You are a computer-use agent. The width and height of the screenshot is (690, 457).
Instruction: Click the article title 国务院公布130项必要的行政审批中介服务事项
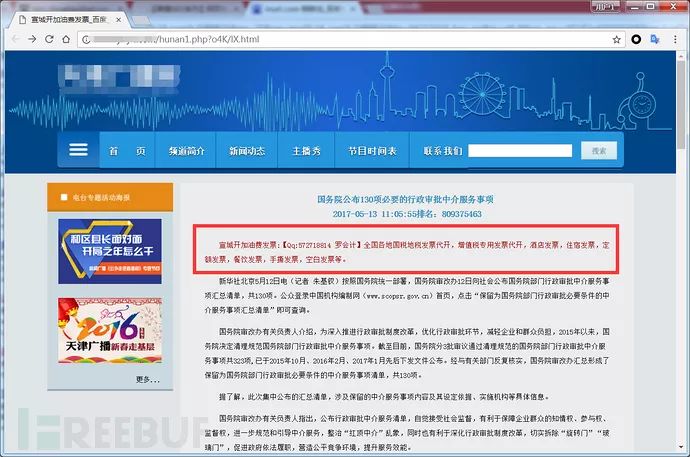click(405, 199)
